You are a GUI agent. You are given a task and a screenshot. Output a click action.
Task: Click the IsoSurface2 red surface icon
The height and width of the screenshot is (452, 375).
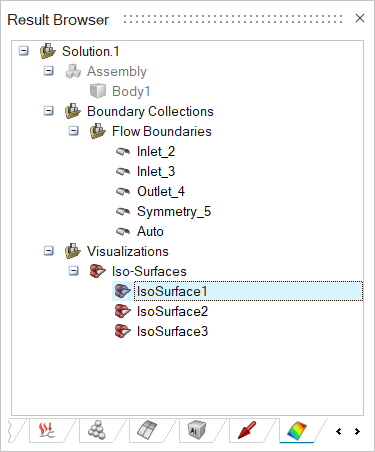click(123, 312)
